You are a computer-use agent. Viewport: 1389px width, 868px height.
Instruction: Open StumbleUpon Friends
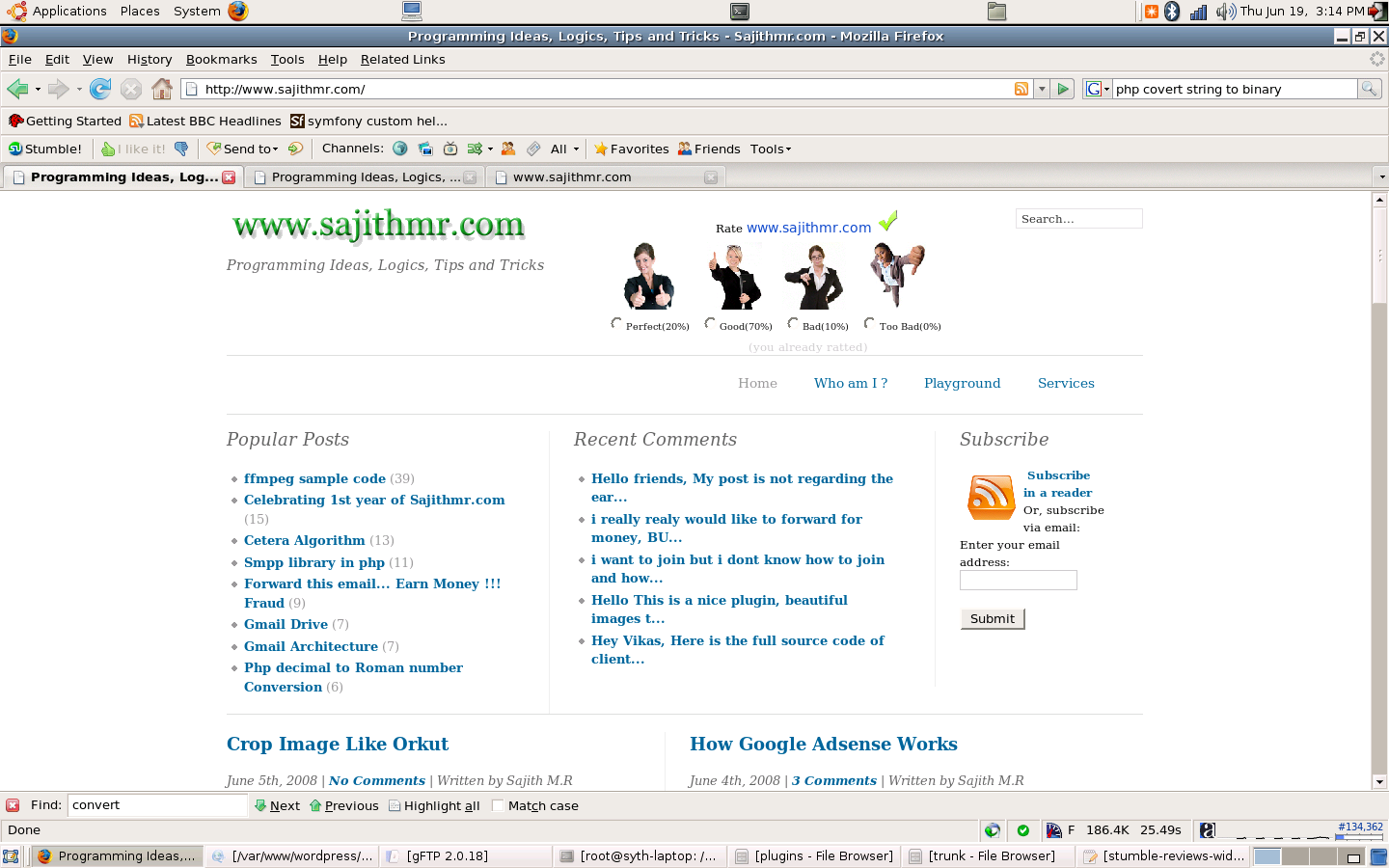pos(709,149)
